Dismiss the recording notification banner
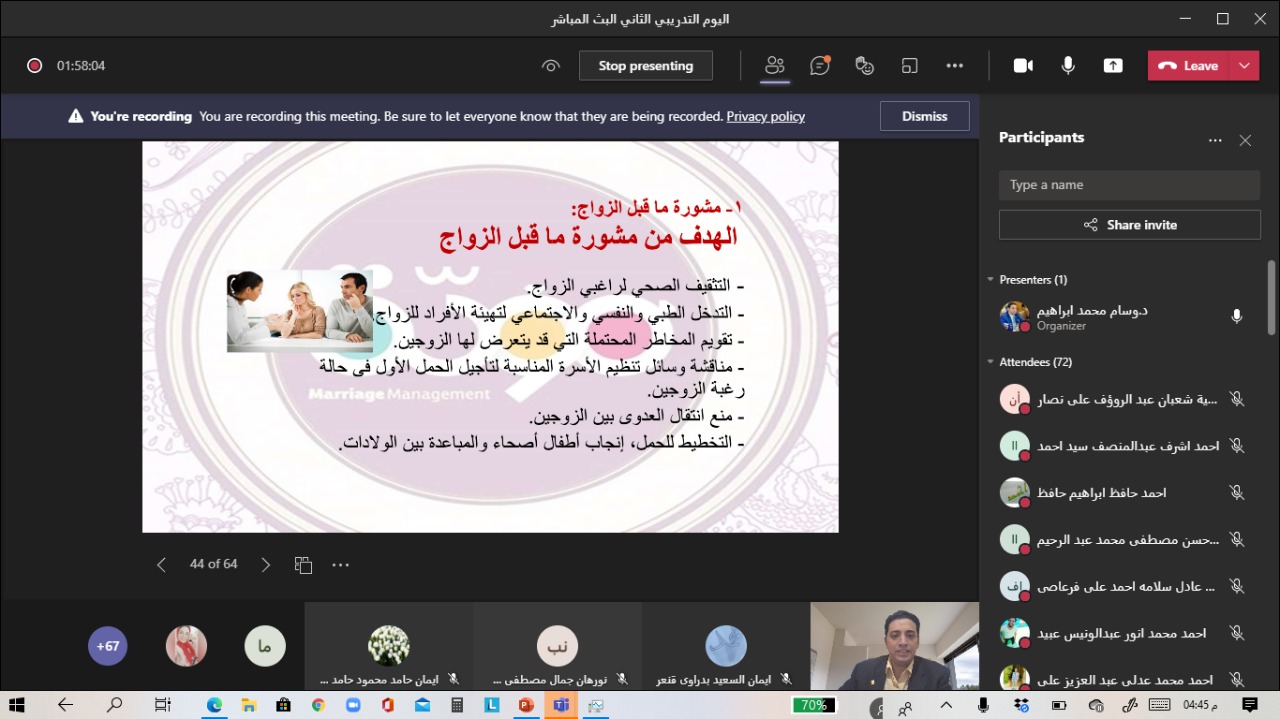This screenshot has width=1280, height=719. pyautogui.click(x=924, y=116)
